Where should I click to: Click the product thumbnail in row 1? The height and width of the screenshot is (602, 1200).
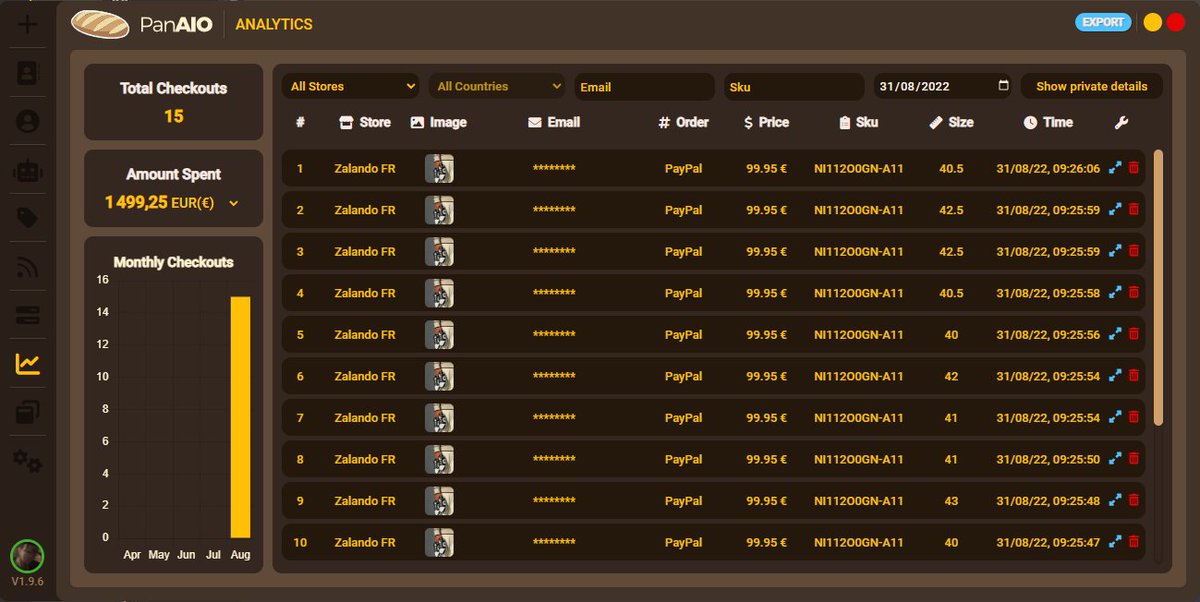(439, 168)
